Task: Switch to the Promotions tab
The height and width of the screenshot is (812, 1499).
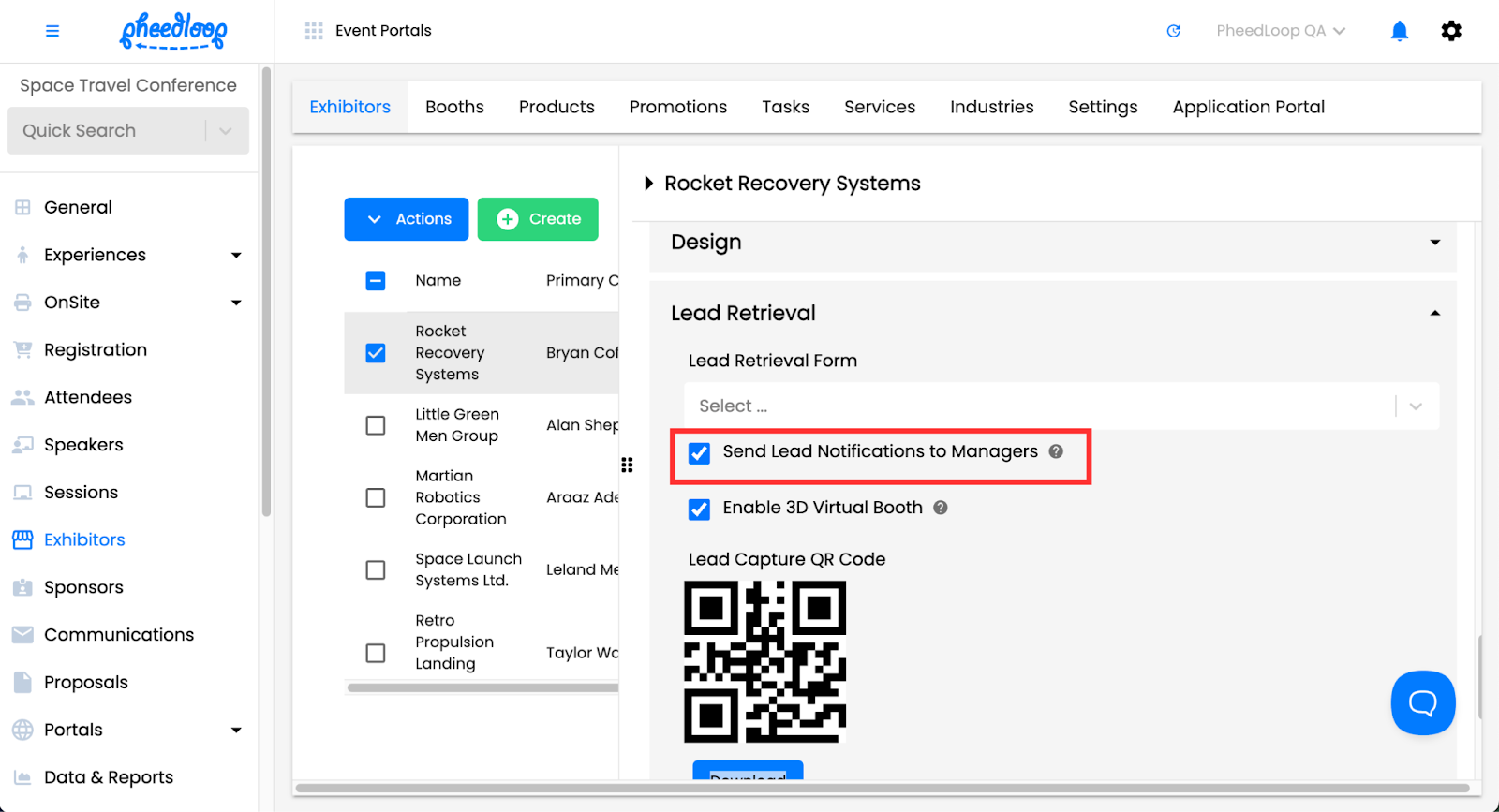Action: (x=678, y=107)
